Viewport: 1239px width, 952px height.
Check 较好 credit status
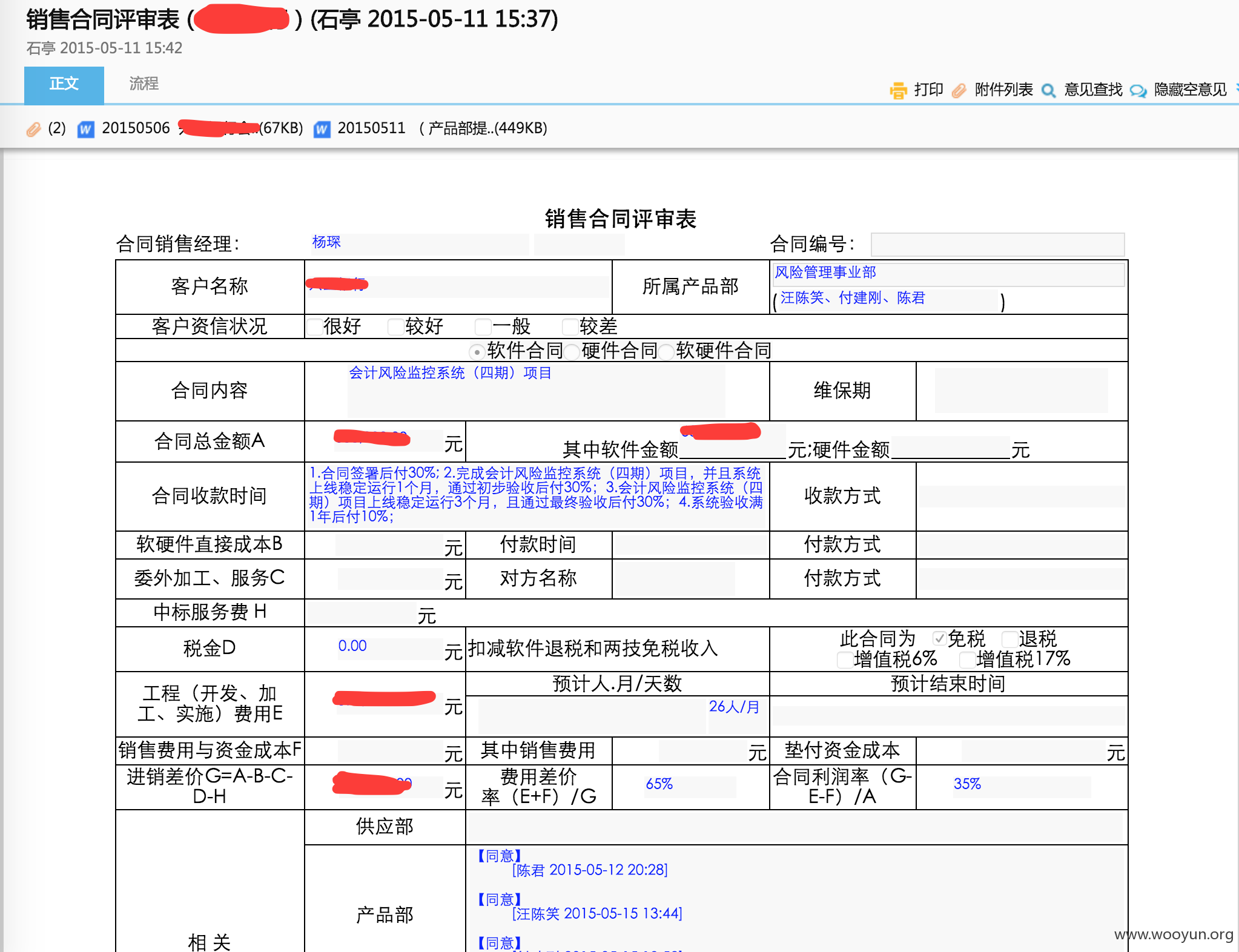coord(396,327)
